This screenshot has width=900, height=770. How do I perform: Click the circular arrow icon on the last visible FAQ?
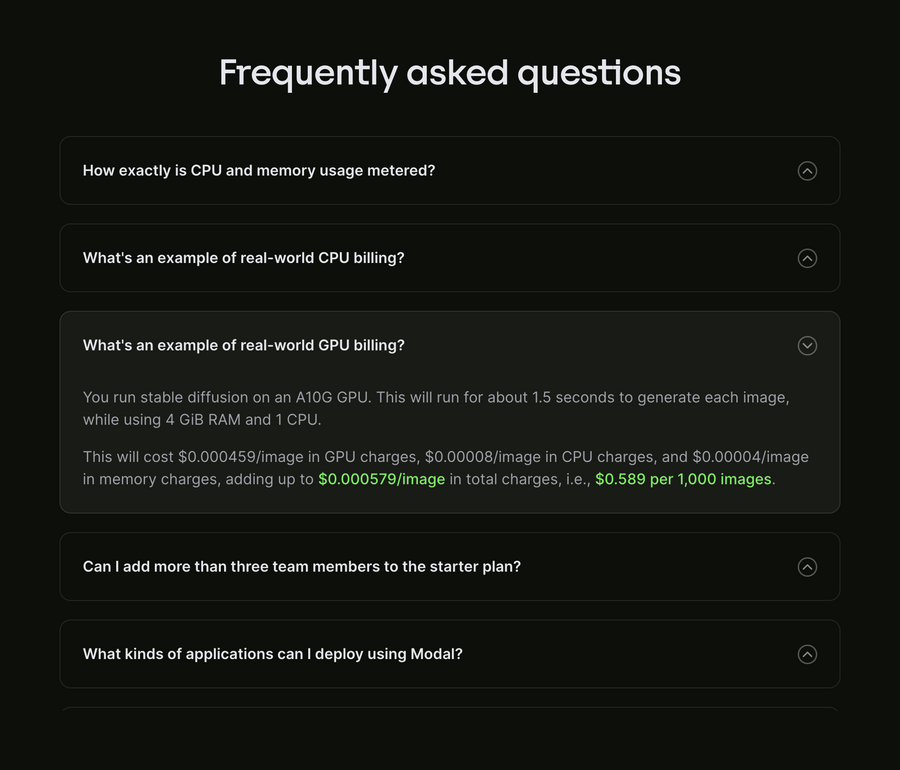(807, 653)
